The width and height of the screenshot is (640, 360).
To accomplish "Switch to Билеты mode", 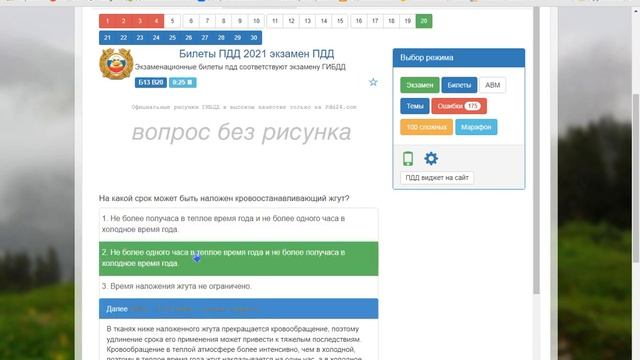I will pyautogui.click(x=459, y=85).
